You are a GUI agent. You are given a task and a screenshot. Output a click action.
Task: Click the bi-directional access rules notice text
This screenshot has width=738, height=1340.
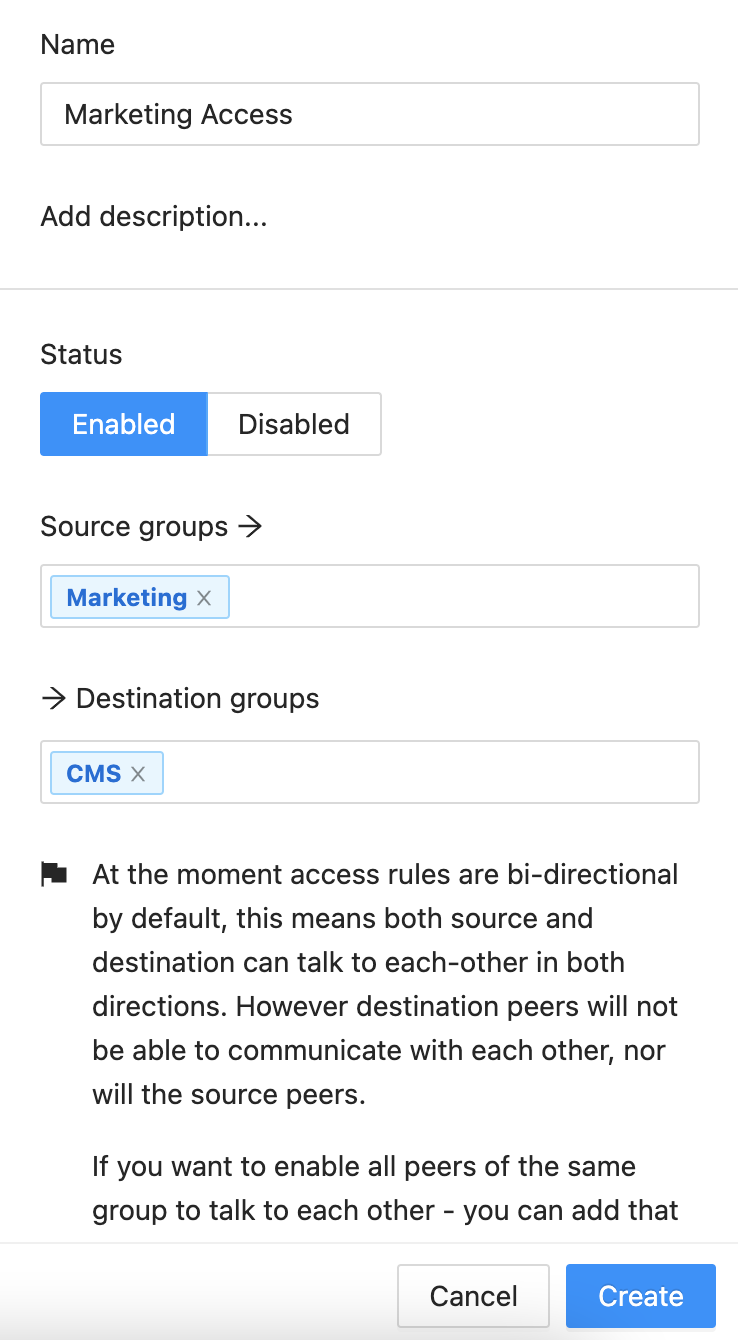[x=385, y=984]
